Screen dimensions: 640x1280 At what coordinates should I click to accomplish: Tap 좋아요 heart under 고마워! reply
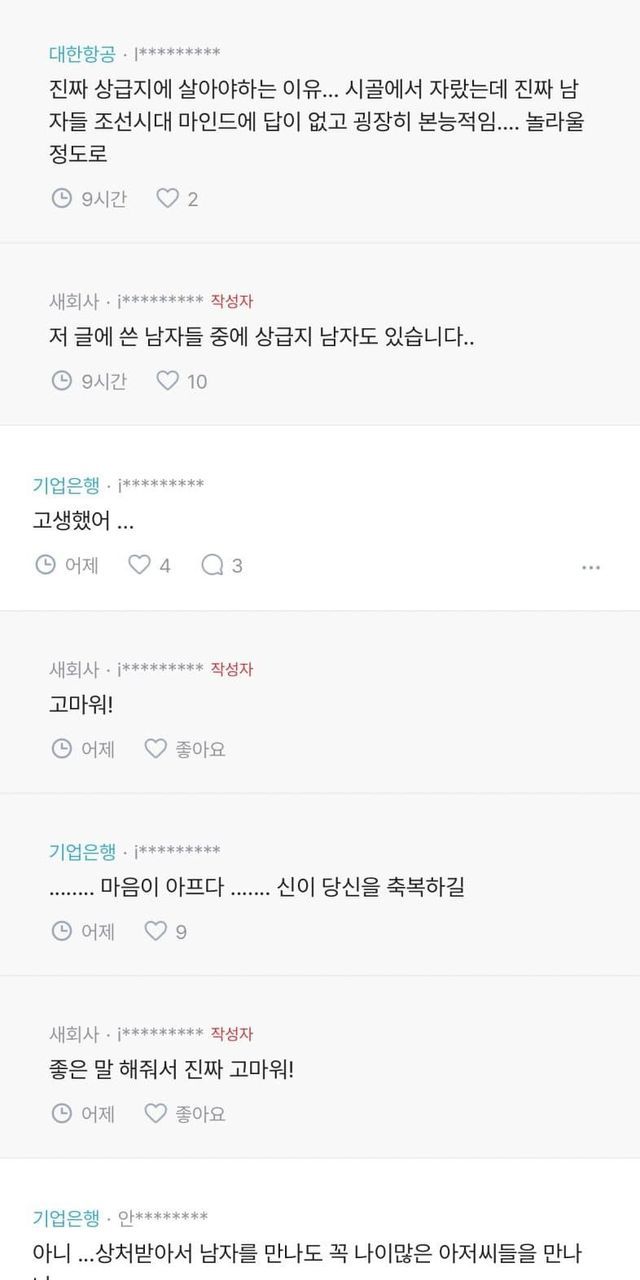[155, 748]
